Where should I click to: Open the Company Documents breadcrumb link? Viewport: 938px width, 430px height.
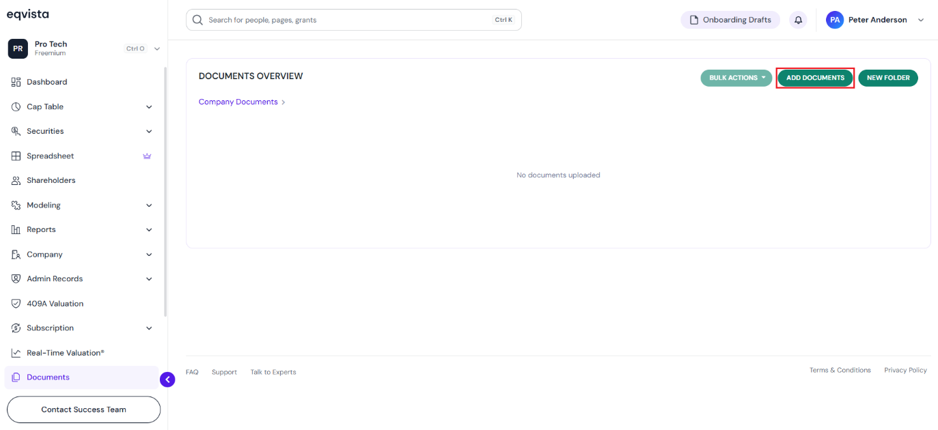[238, 102]
